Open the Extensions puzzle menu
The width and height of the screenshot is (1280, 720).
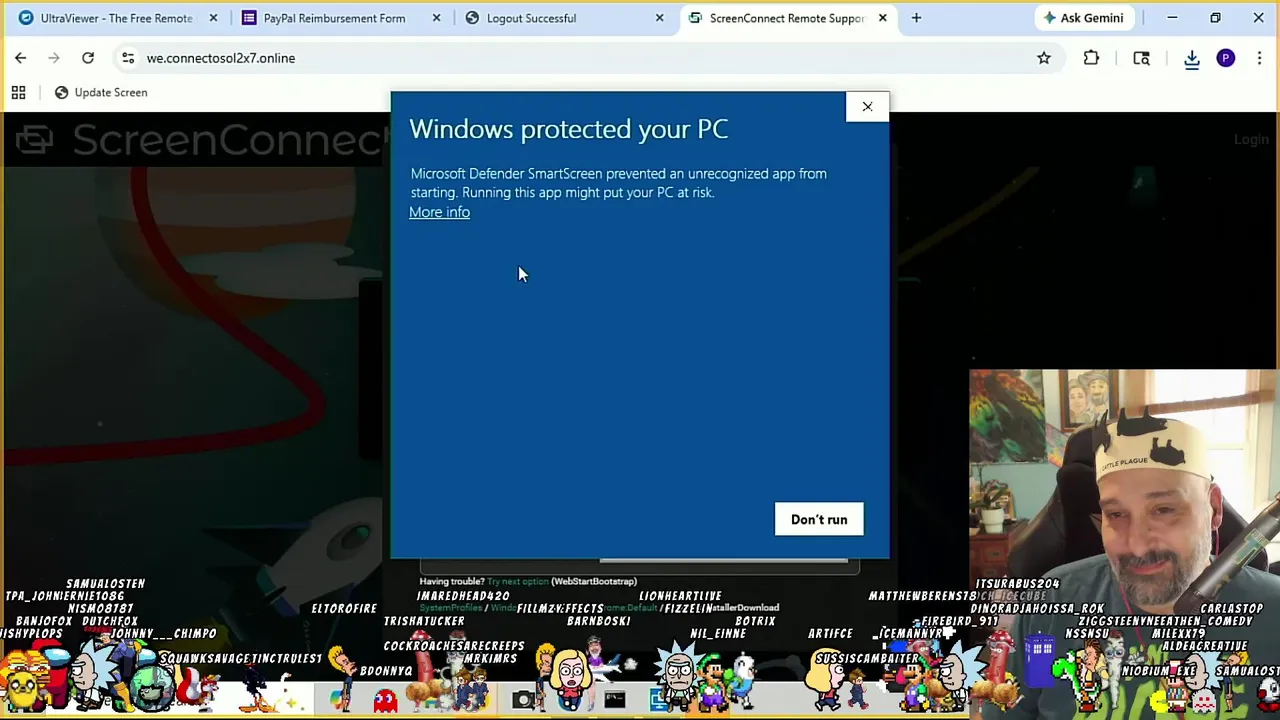point(1091,58)
